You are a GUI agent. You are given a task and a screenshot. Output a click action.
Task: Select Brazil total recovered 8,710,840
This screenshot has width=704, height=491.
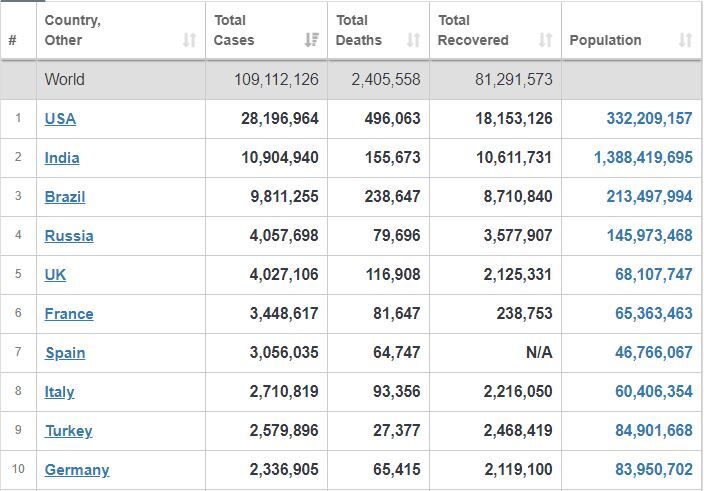pos(518,197)
